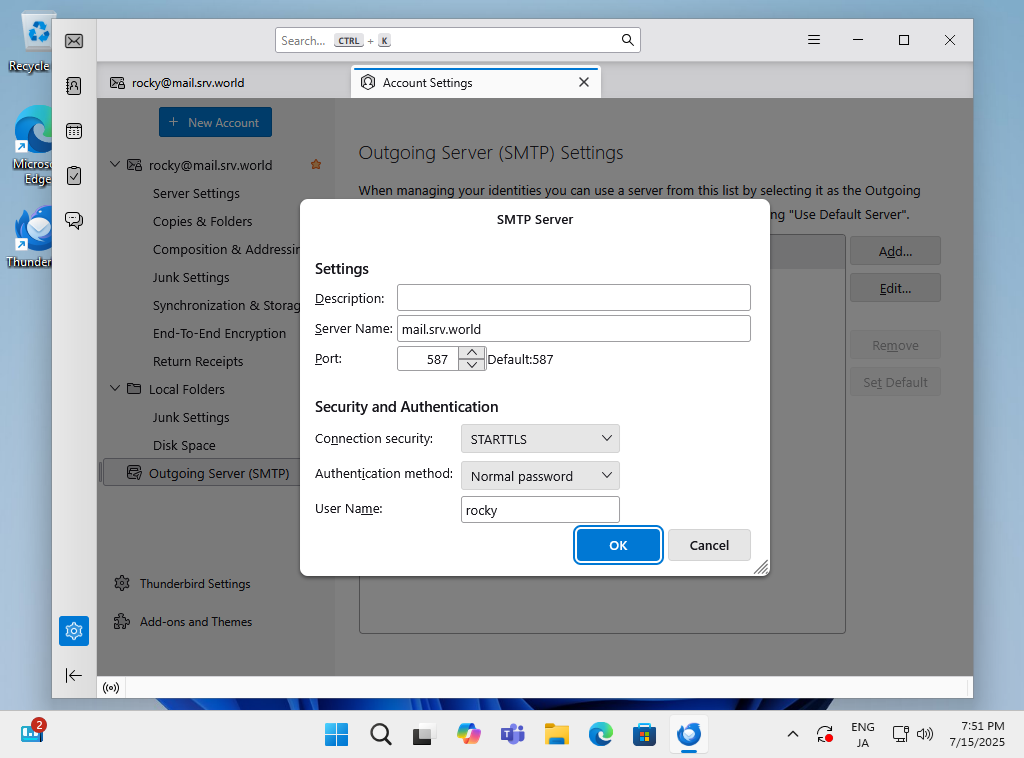Increase the port value with the stepper arrow
The image size is (1024, 758).
point(471,352)
